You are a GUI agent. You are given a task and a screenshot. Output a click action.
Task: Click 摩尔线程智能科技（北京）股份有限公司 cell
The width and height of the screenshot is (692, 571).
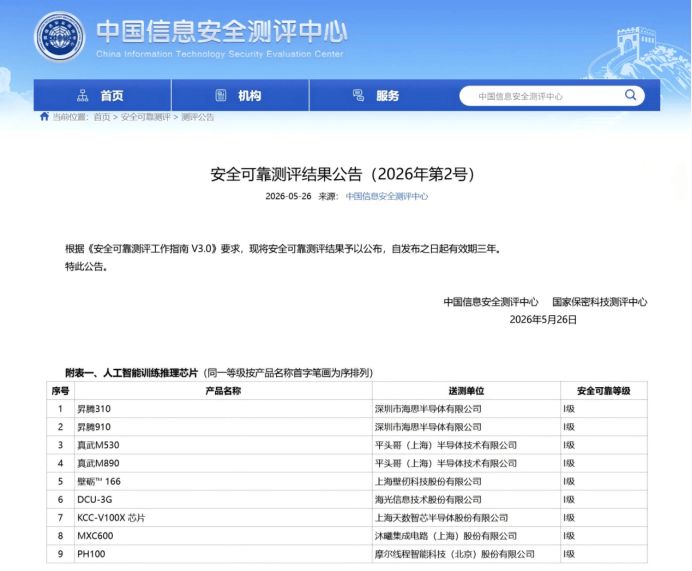(x=466, y=554)
